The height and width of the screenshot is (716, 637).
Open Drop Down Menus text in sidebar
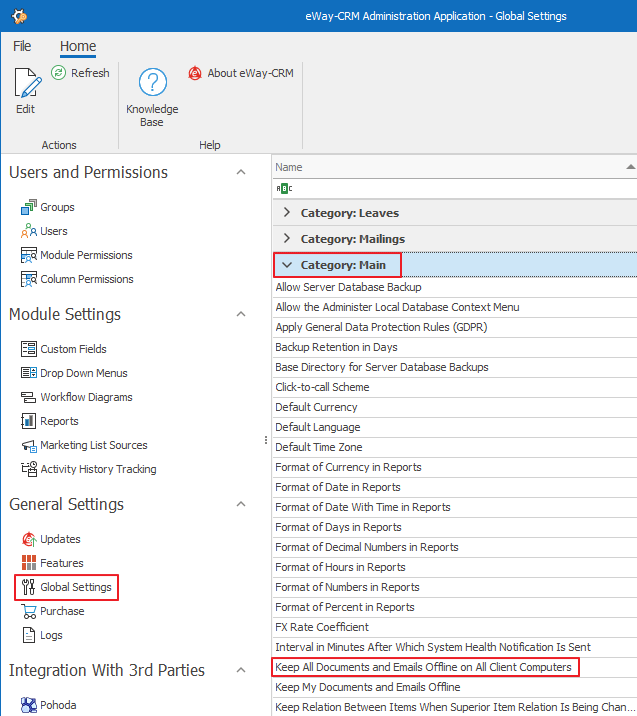(x=84, y=373)
